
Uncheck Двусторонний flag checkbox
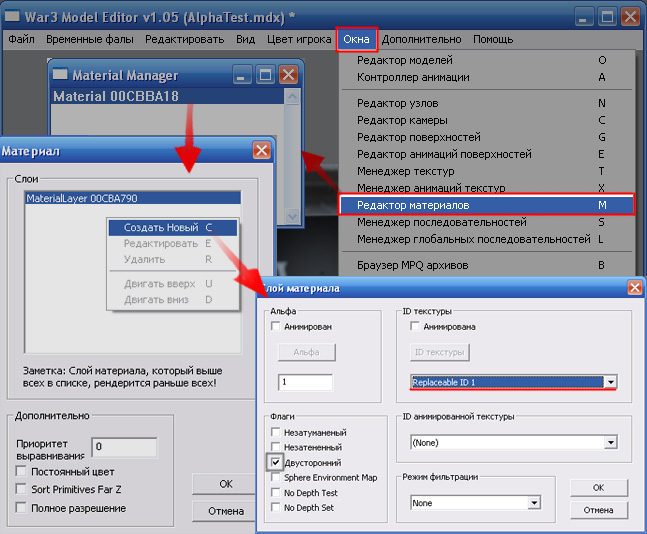coord(275,462)
